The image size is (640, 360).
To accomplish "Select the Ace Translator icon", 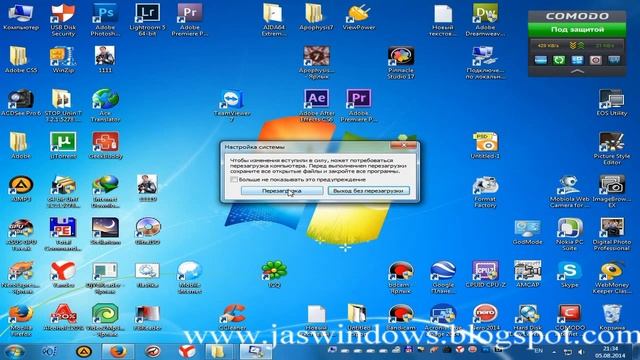I will click(x=105, y=106).
